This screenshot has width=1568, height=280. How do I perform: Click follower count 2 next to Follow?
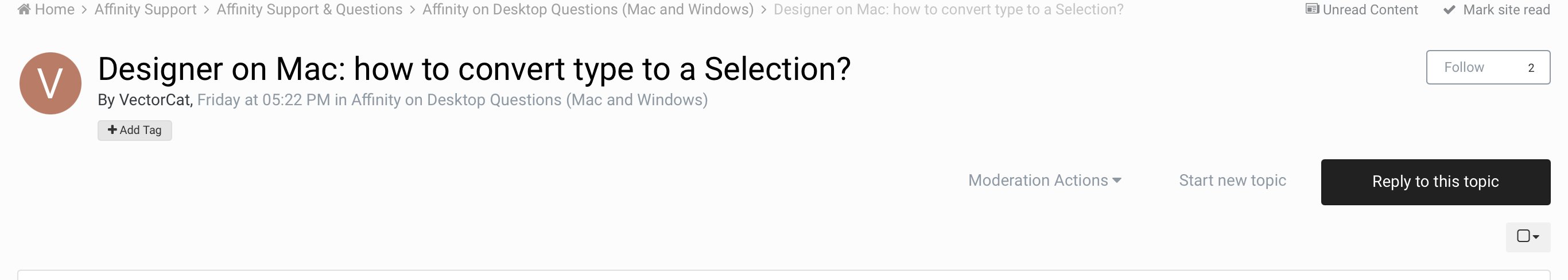click(x=1531, y=68)
